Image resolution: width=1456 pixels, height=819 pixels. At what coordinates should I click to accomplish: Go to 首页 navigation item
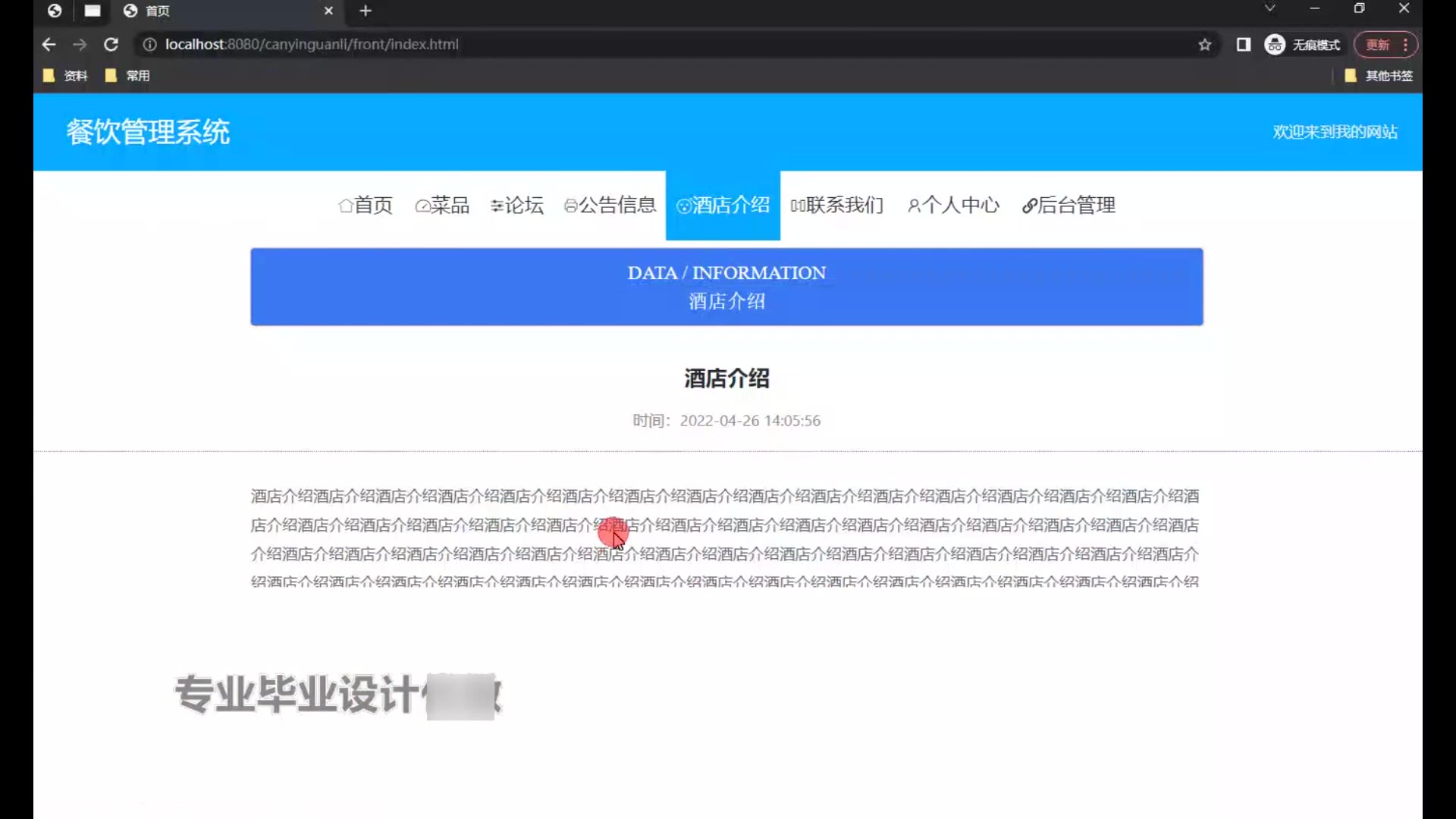pos(366,206)
